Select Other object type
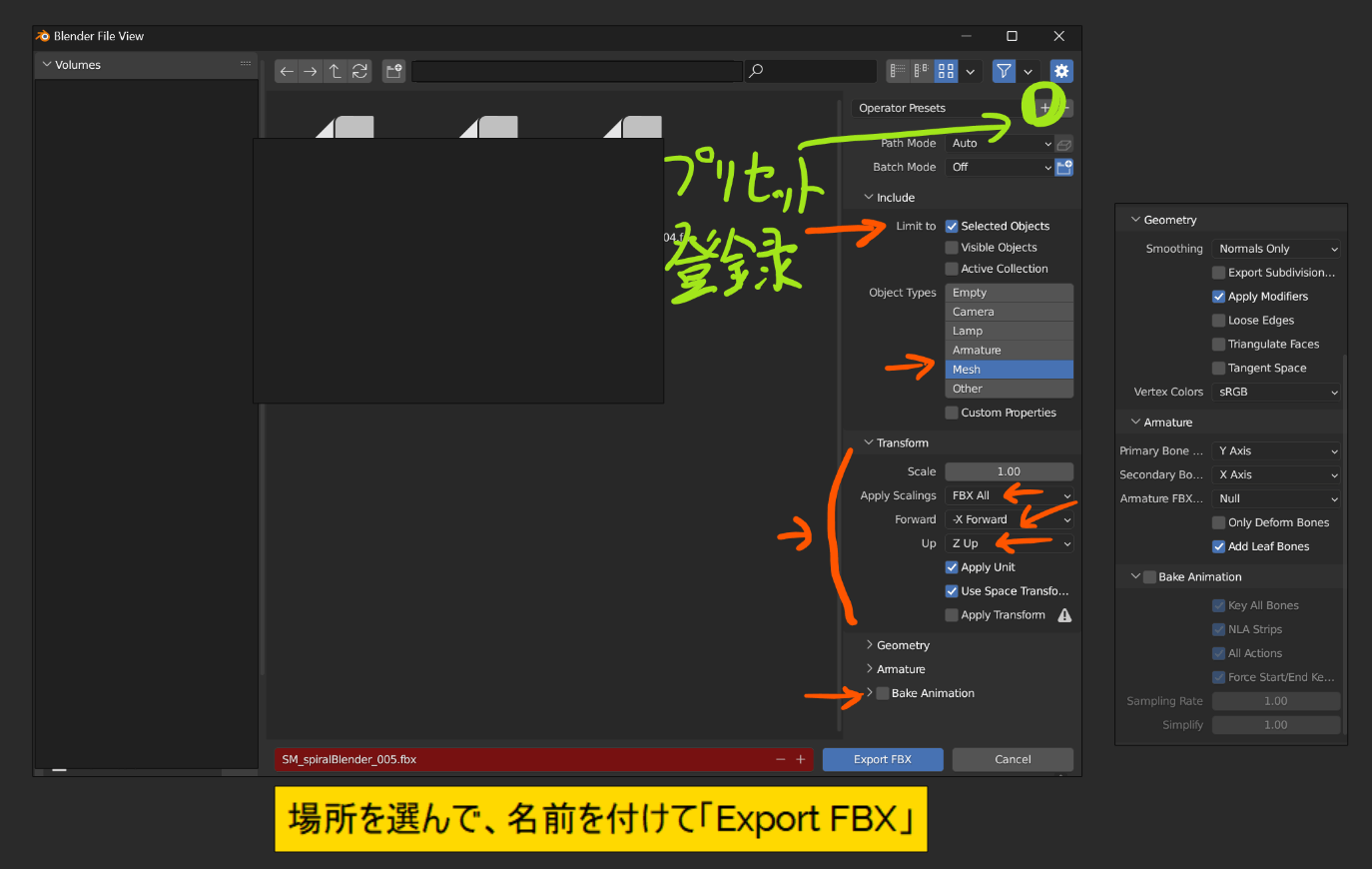The height and width of the screenshot is (869, 1372). point(1010,389)
